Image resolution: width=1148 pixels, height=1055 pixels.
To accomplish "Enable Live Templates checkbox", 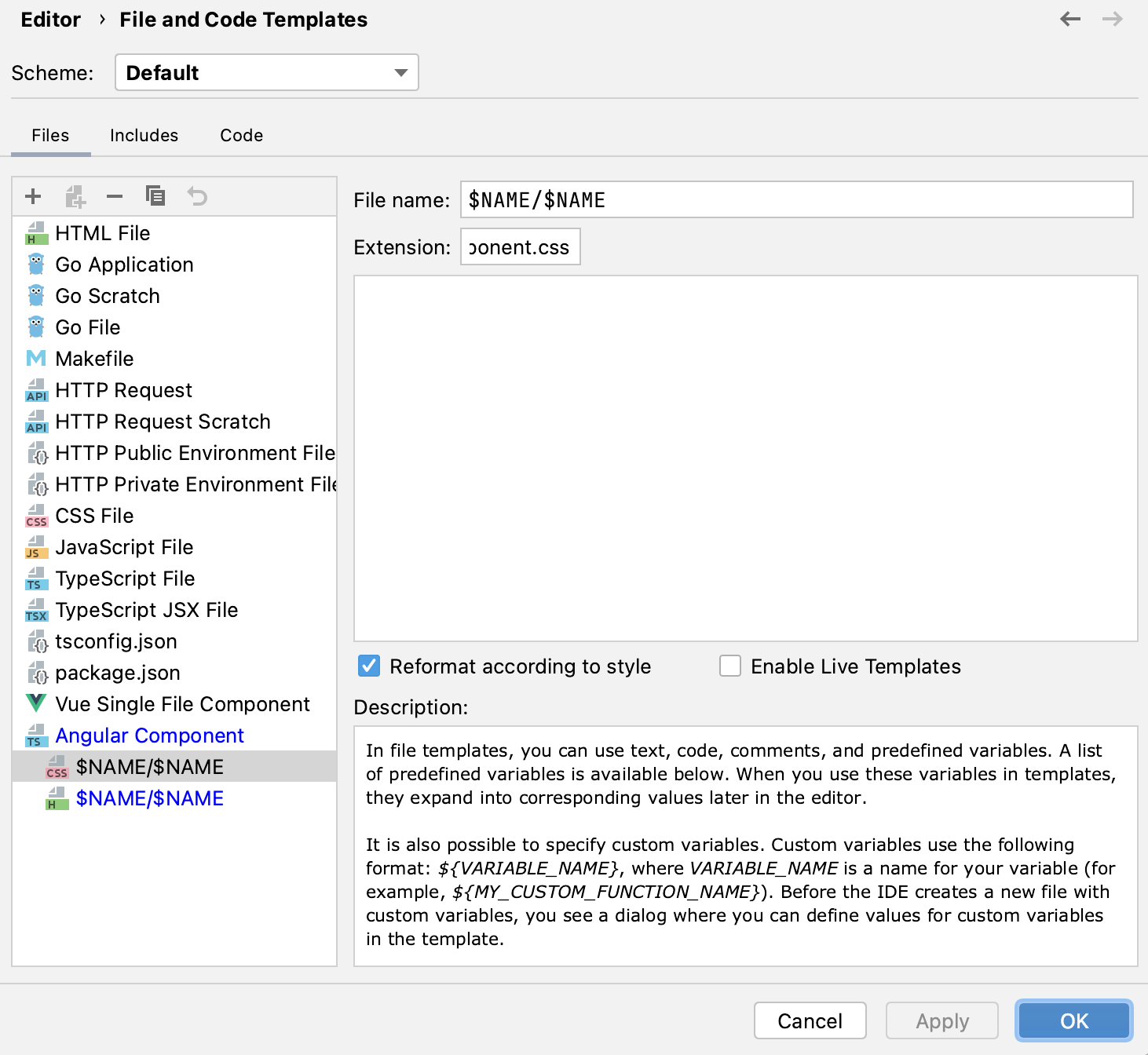I will [x=729, y=666].
